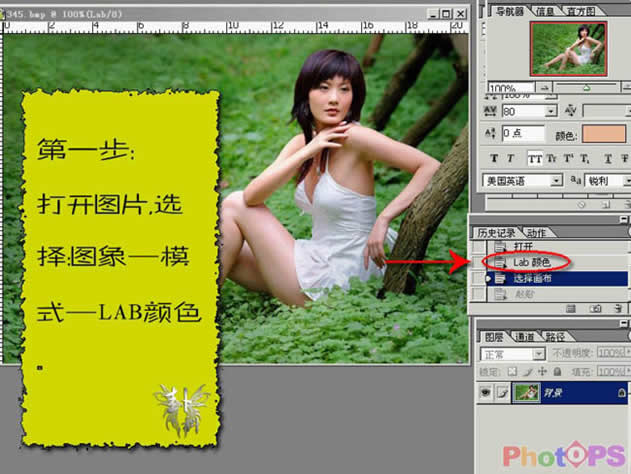Image resolution: width=631 pixels, height=474 pixels.
Task: Click the navigator zoom slider handle
Action: click(x=587, y=87)
